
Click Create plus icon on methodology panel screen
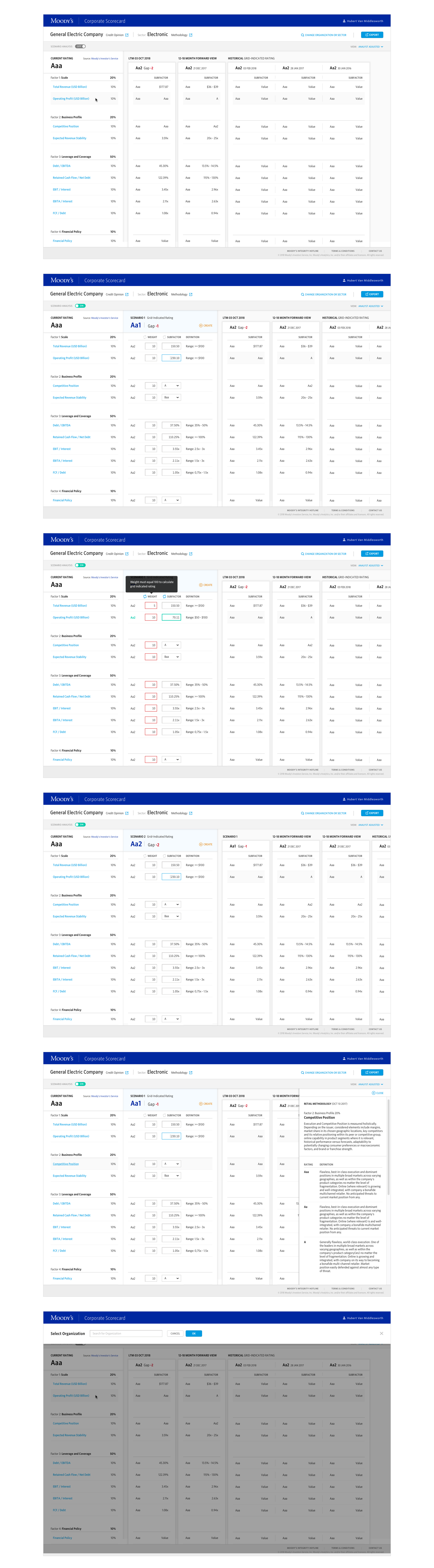(x=201, y=1104)
